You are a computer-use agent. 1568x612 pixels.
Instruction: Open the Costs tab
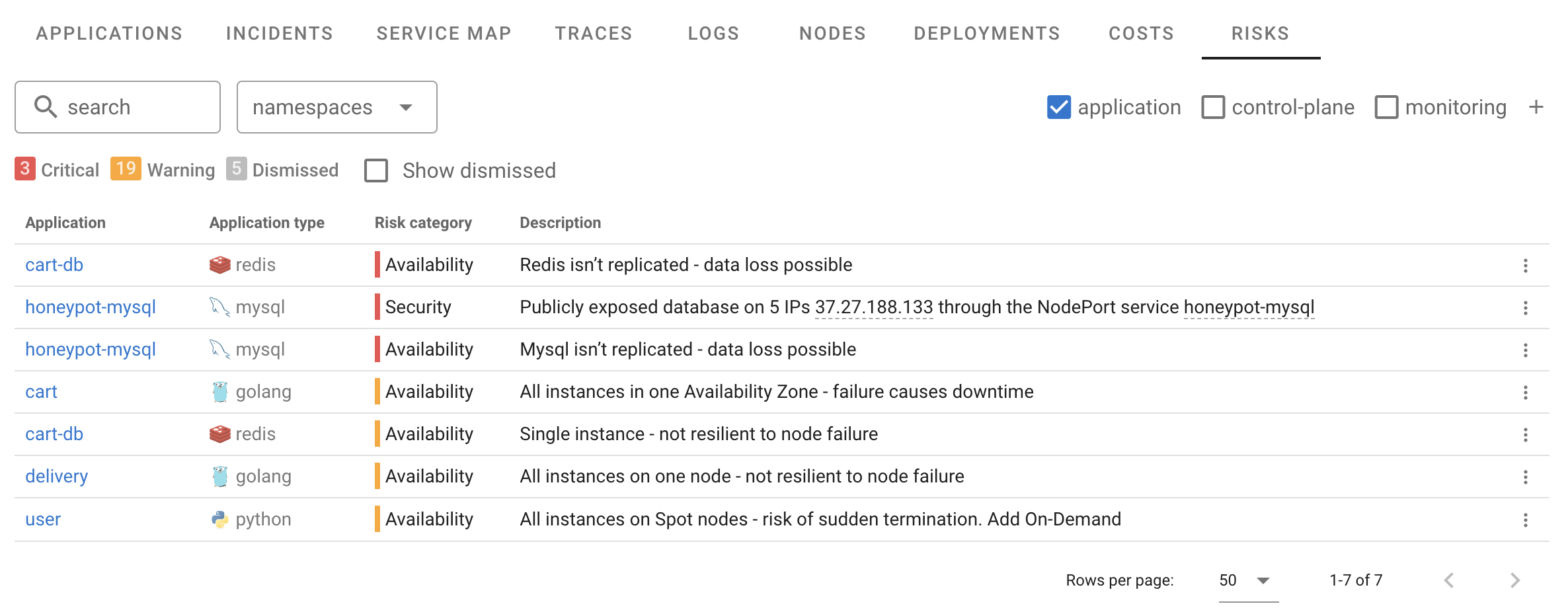(1141, 33)
